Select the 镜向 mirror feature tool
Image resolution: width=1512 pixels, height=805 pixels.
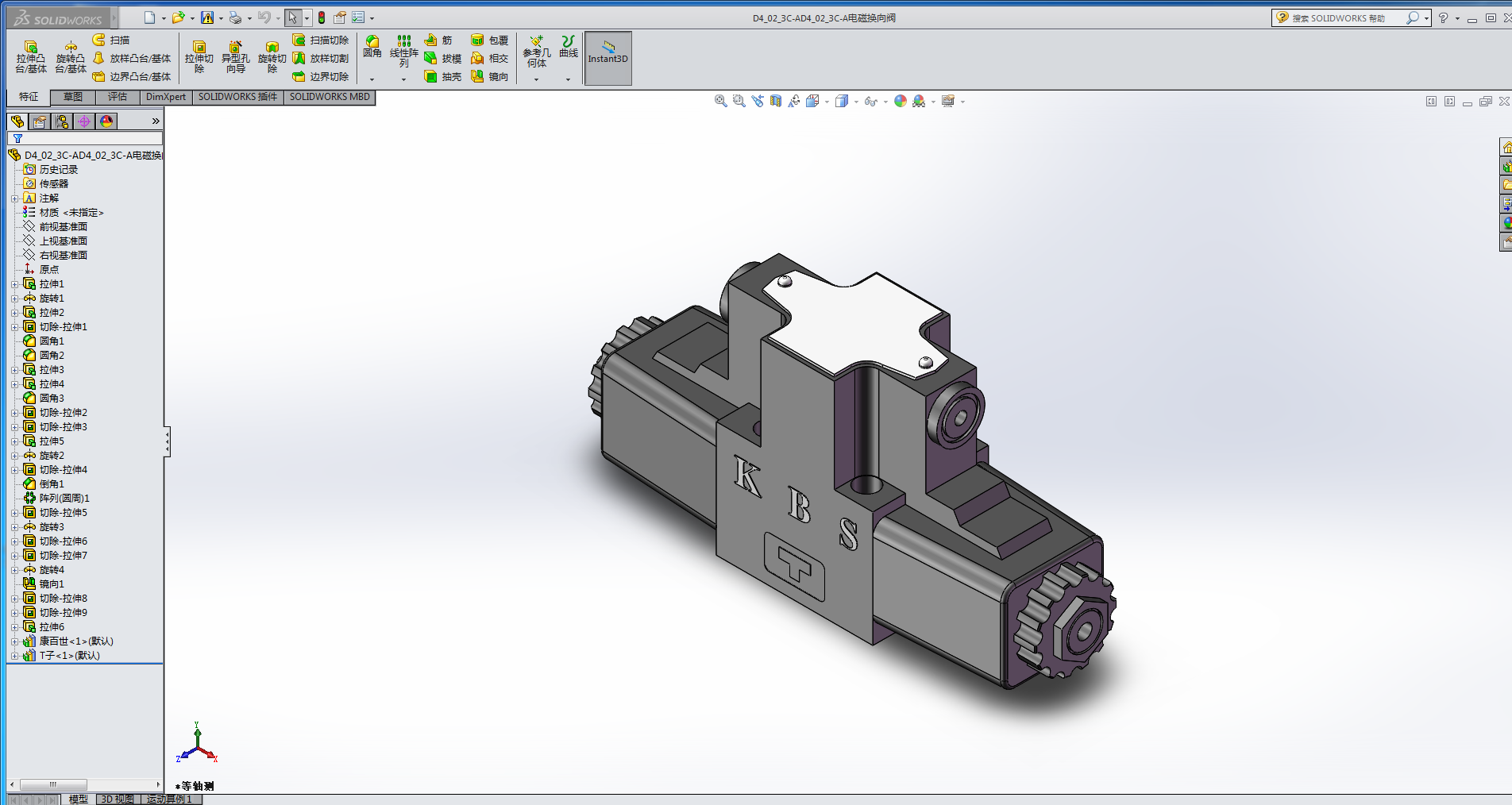click(x=478, y=77)
